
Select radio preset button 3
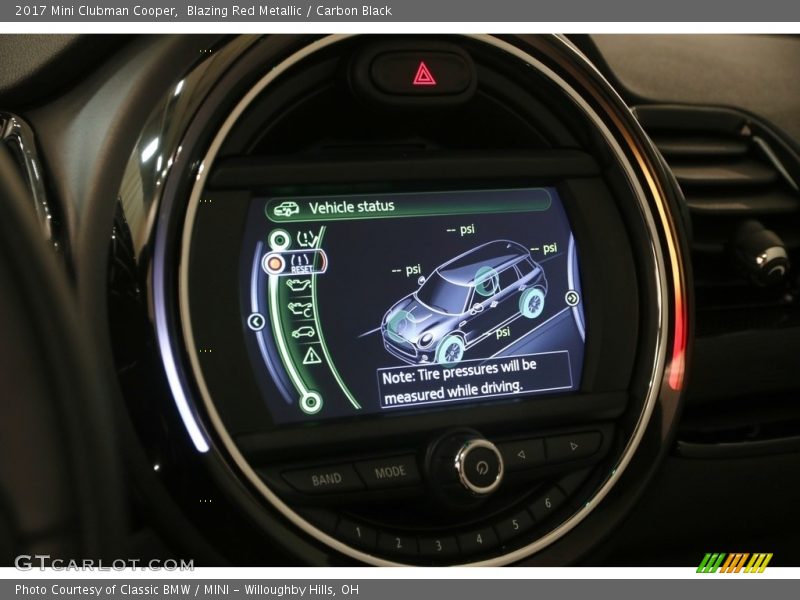click(438, 545)
